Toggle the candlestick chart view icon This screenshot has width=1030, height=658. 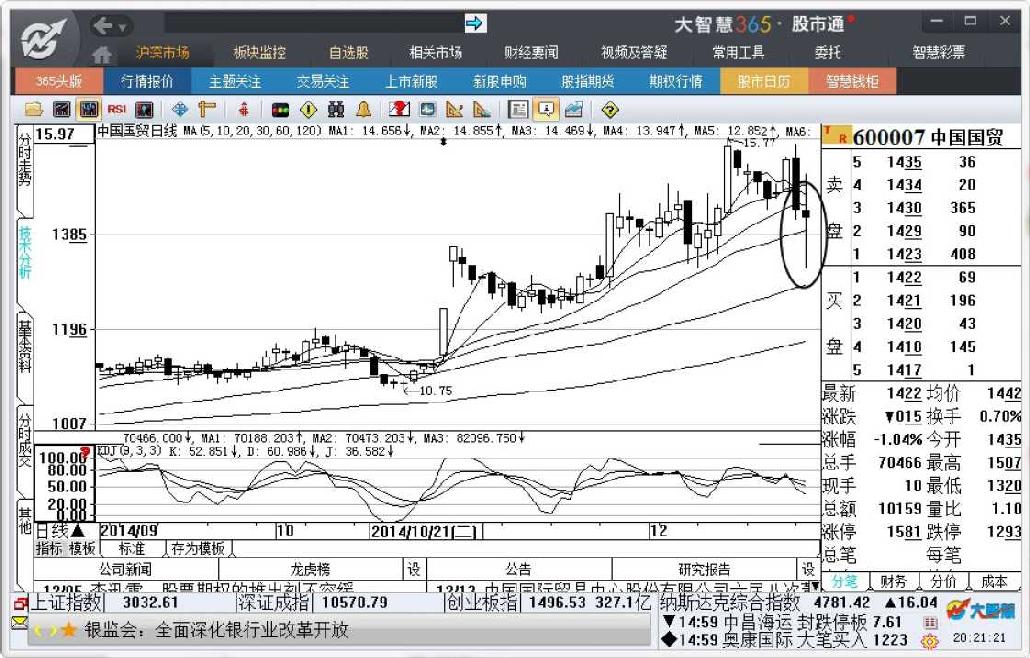[x=89, y=109]
